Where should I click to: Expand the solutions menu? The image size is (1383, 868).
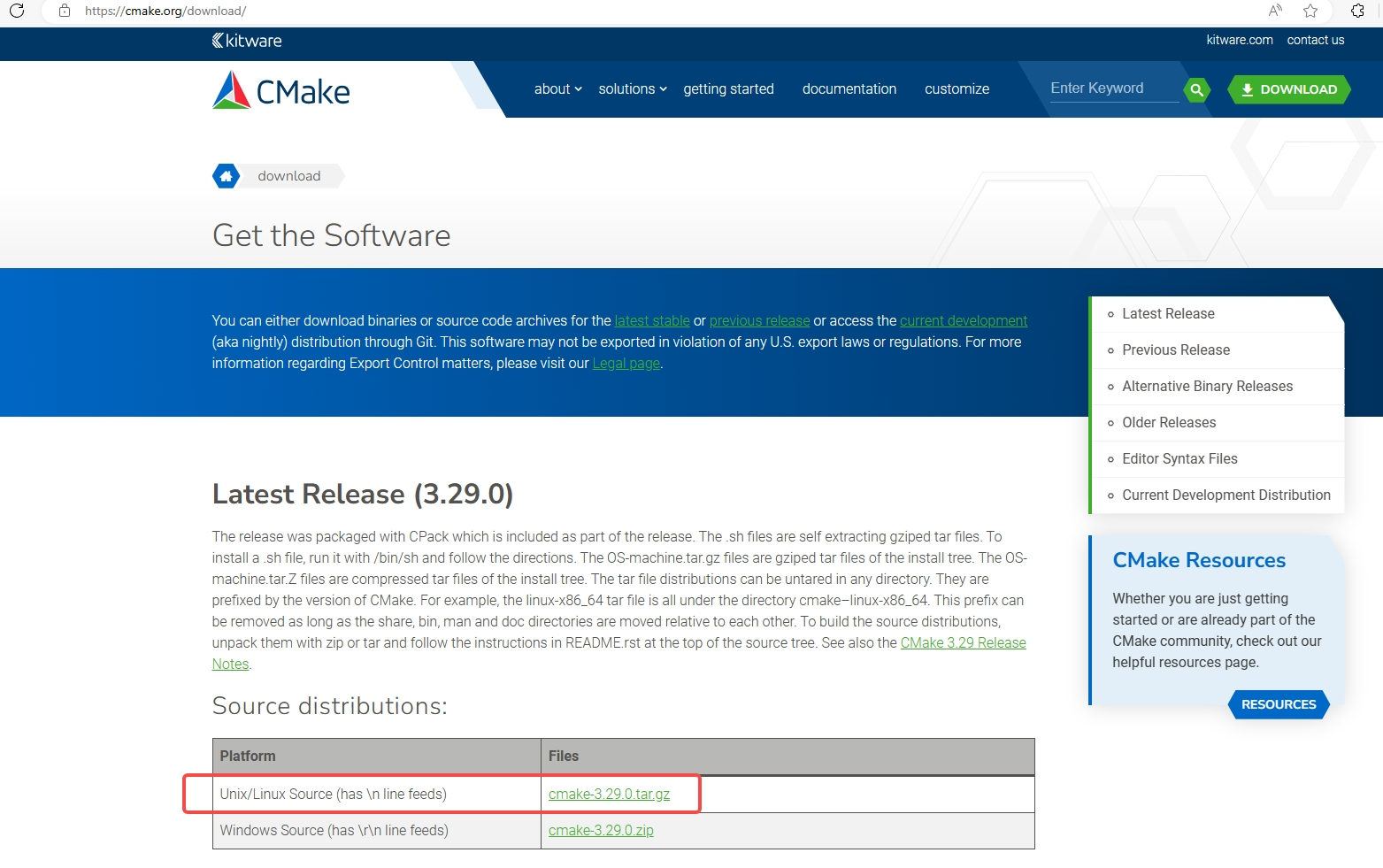point(633,89)
